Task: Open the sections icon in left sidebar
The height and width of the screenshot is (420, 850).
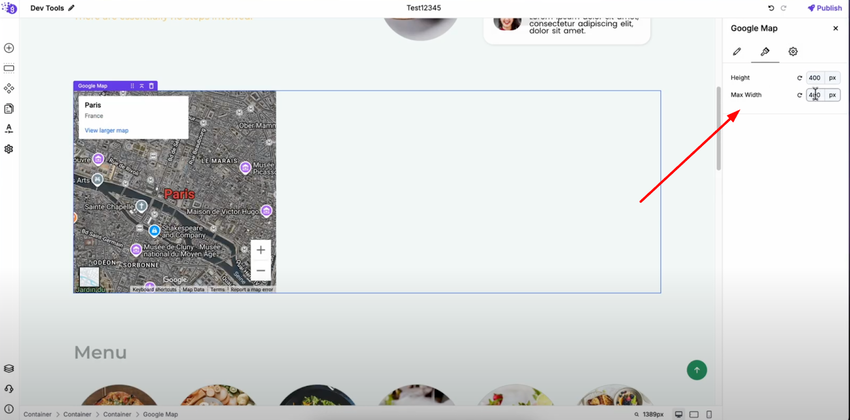Action: tap(9, 68)
